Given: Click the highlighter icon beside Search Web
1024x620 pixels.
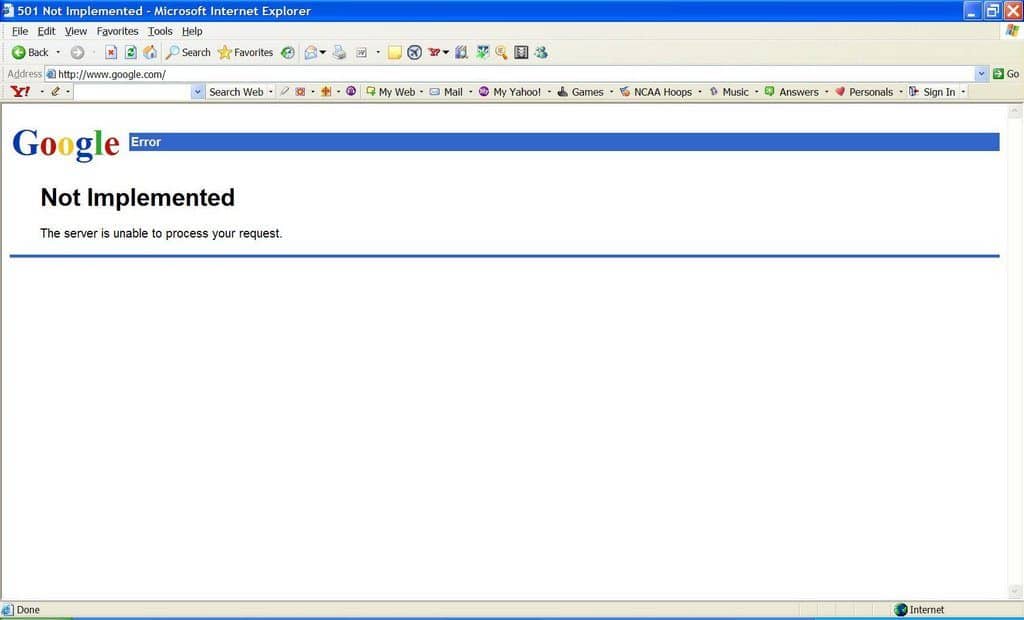Looking at the screenshot, I should pos(284,91).
